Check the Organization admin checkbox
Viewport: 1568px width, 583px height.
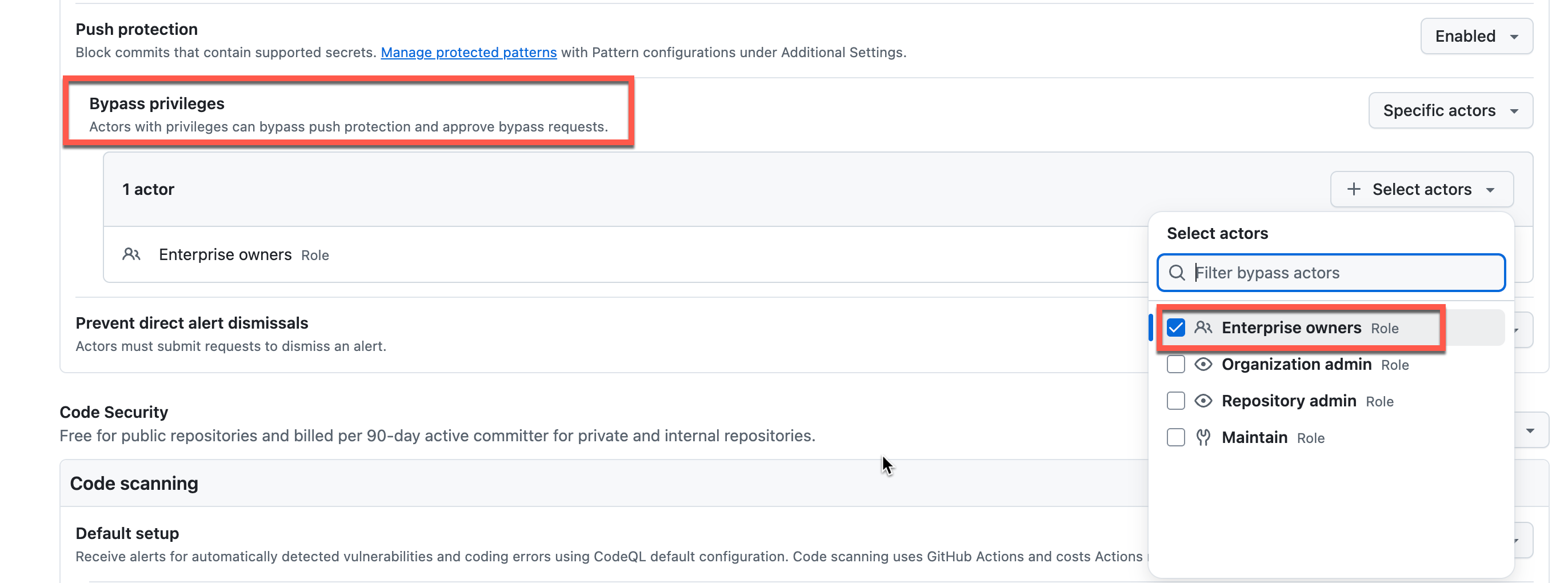pos(1176,364)
